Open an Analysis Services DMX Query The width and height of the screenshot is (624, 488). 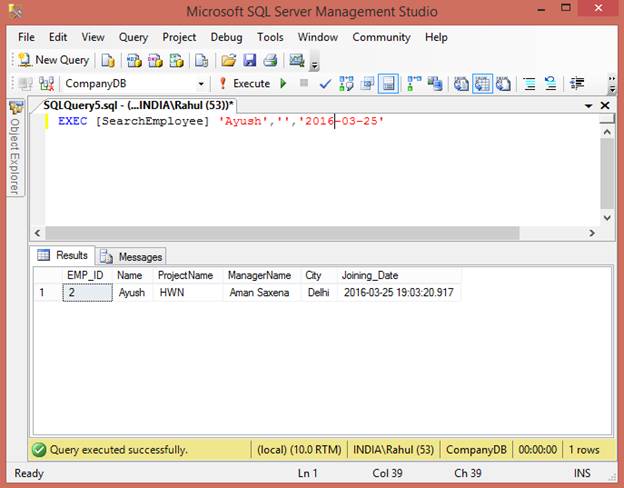(x=155, y=61)
